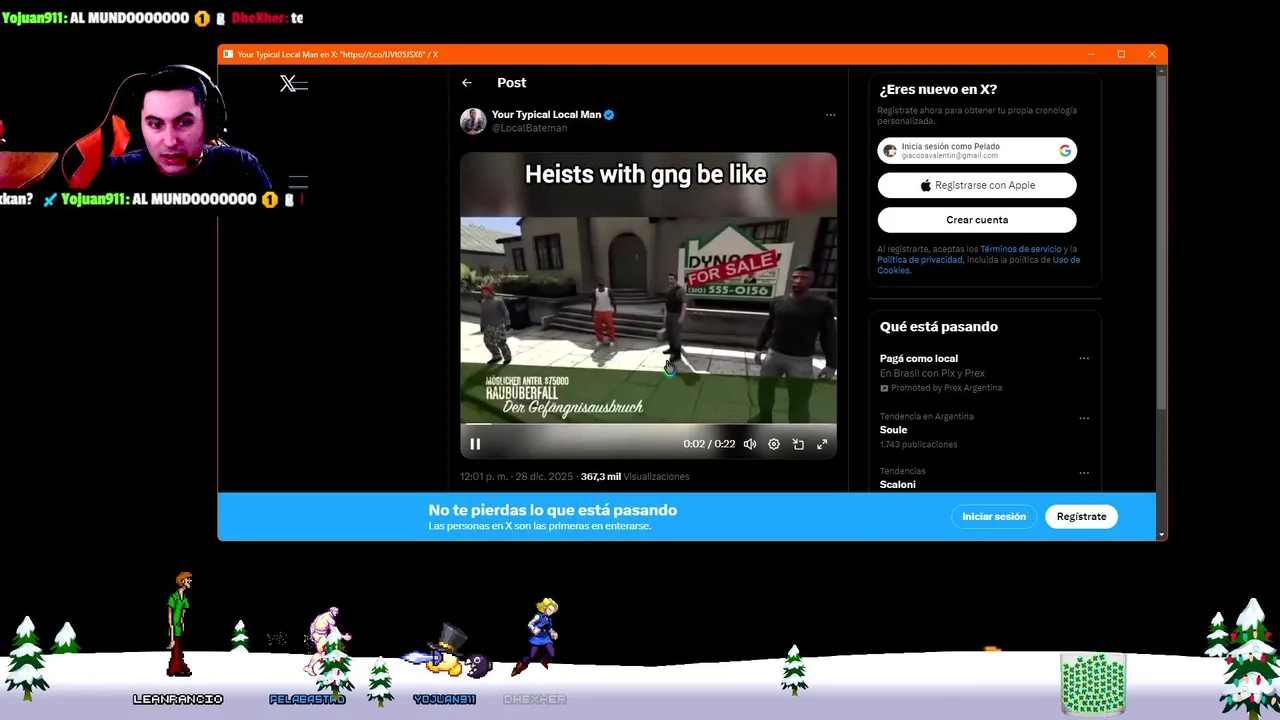
Task: Click the LEANRANCIO character avatar
Action: point(179,624)
